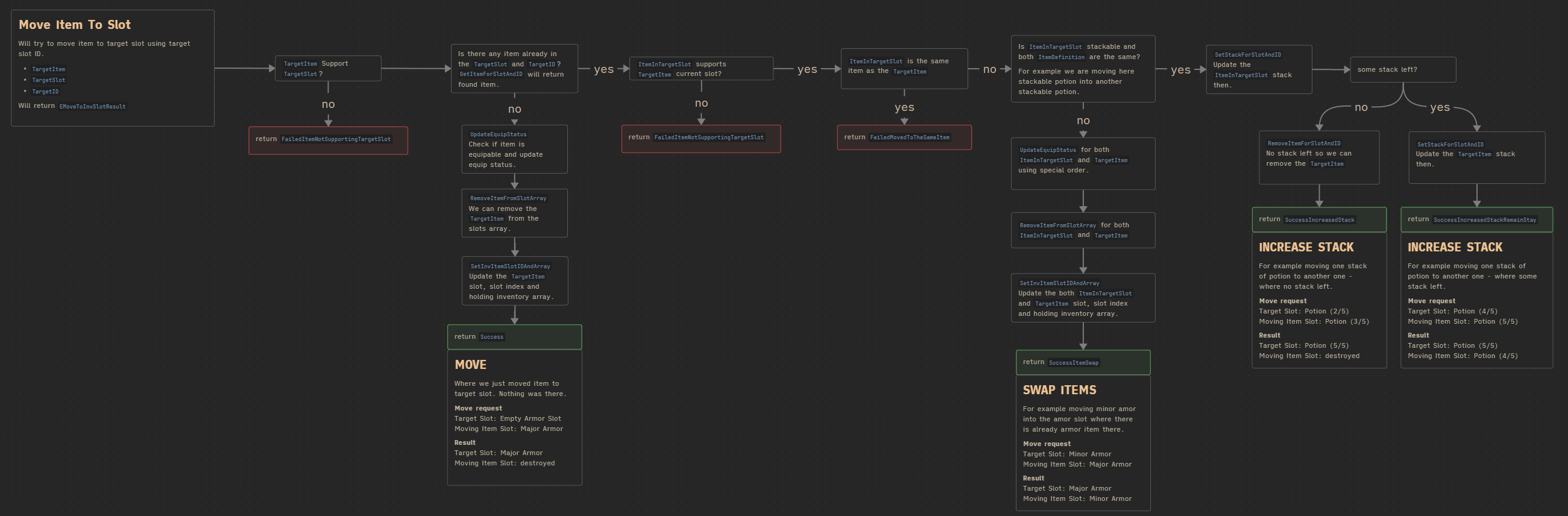Select the "return SuccessItemSwap" green node
Screen dimensions: 1568x516
pos(1082,363)
